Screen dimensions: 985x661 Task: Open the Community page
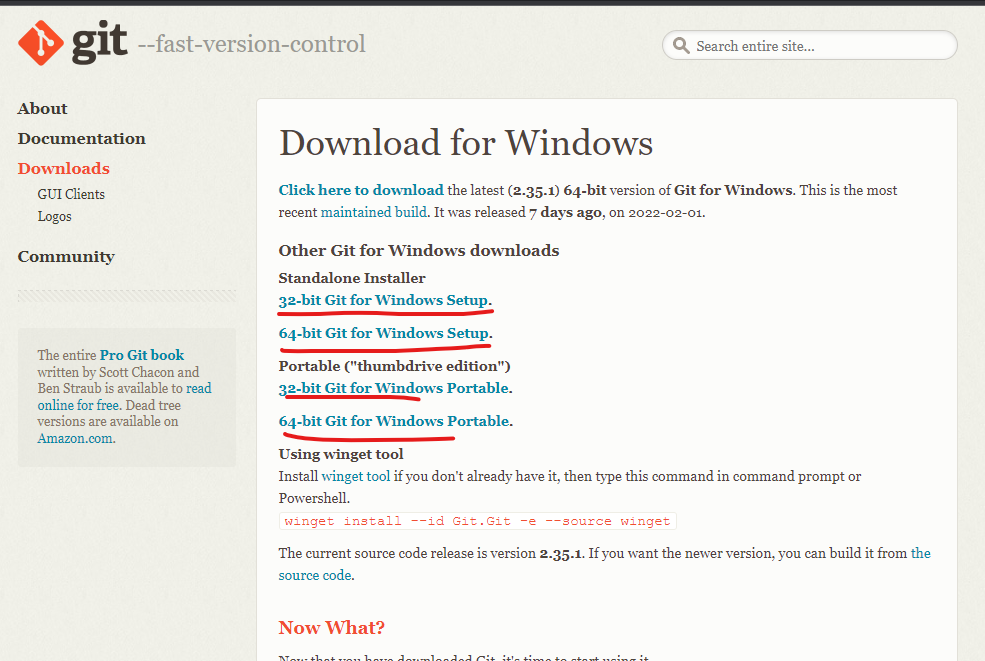click(66, 257)
